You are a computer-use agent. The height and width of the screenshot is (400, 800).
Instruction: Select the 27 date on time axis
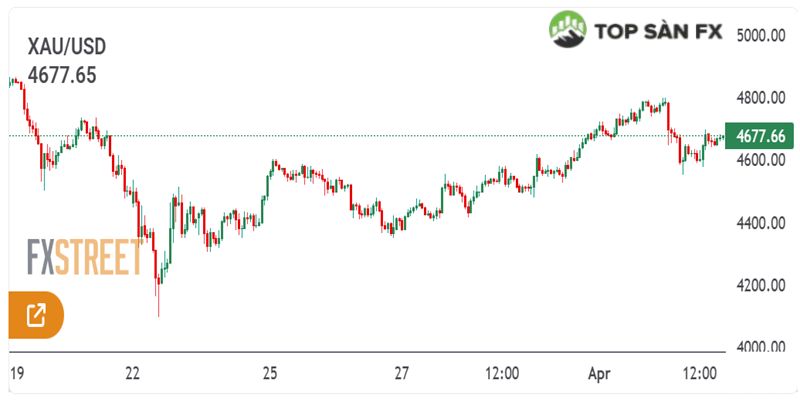[x=401, y=373]
